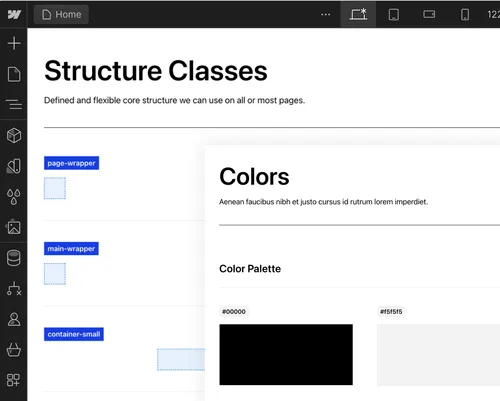
Task: Click the light gray #f5f5f5 swatch
Action: pos(438,355)
